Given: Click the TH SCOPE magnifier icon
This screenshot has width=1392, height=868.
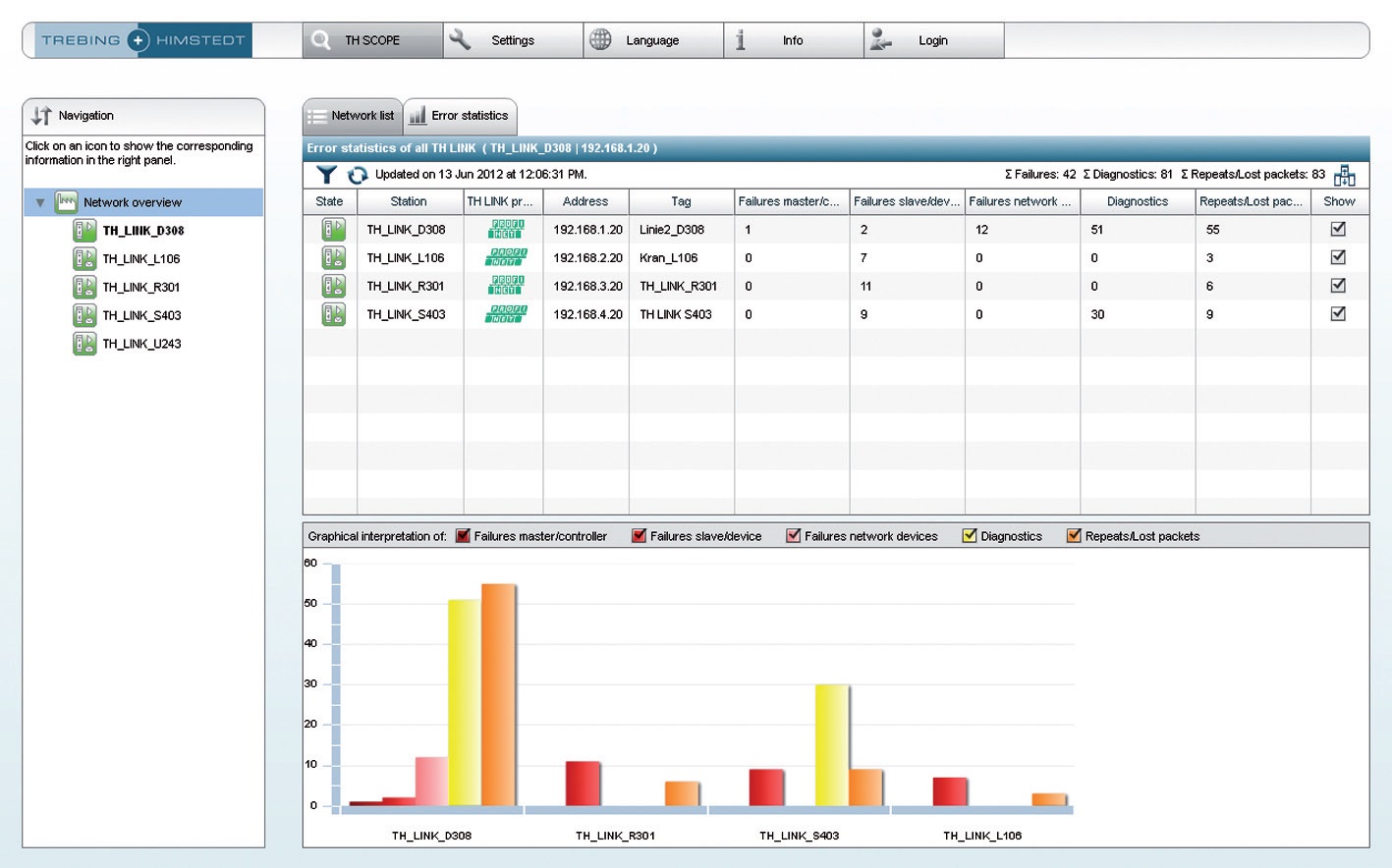Looking at the screenshot, I should [x=321, y=40].
